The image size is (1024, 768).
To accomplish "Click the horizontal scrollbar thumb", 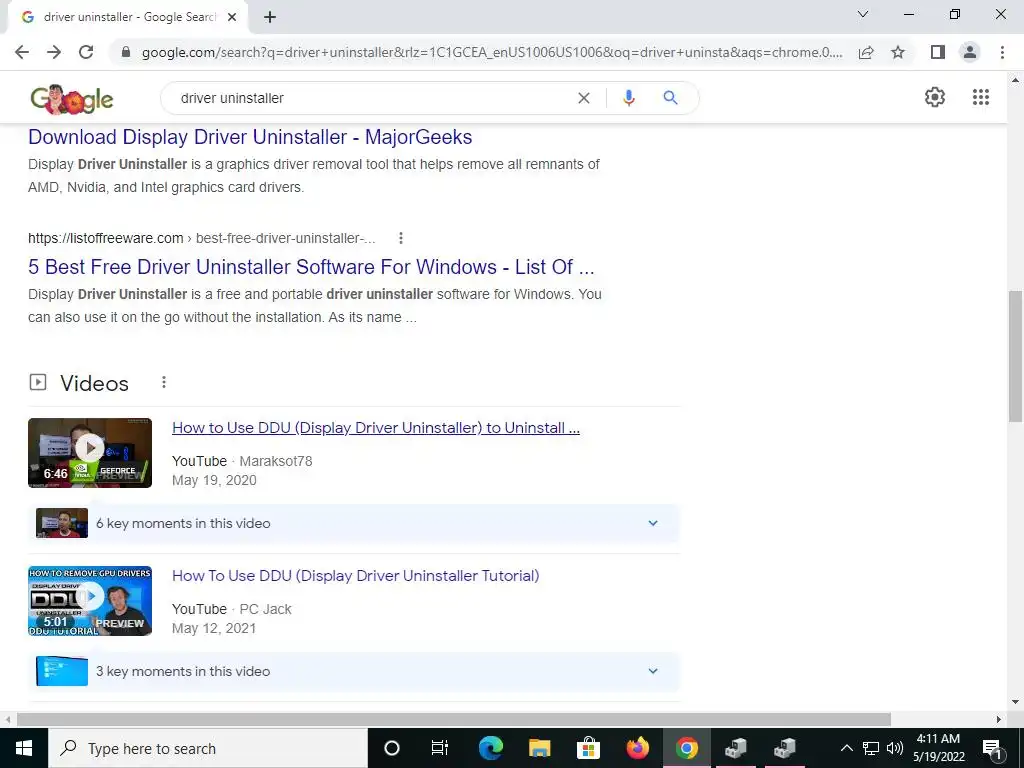I will pyautogui.click(x=454, y=719).
